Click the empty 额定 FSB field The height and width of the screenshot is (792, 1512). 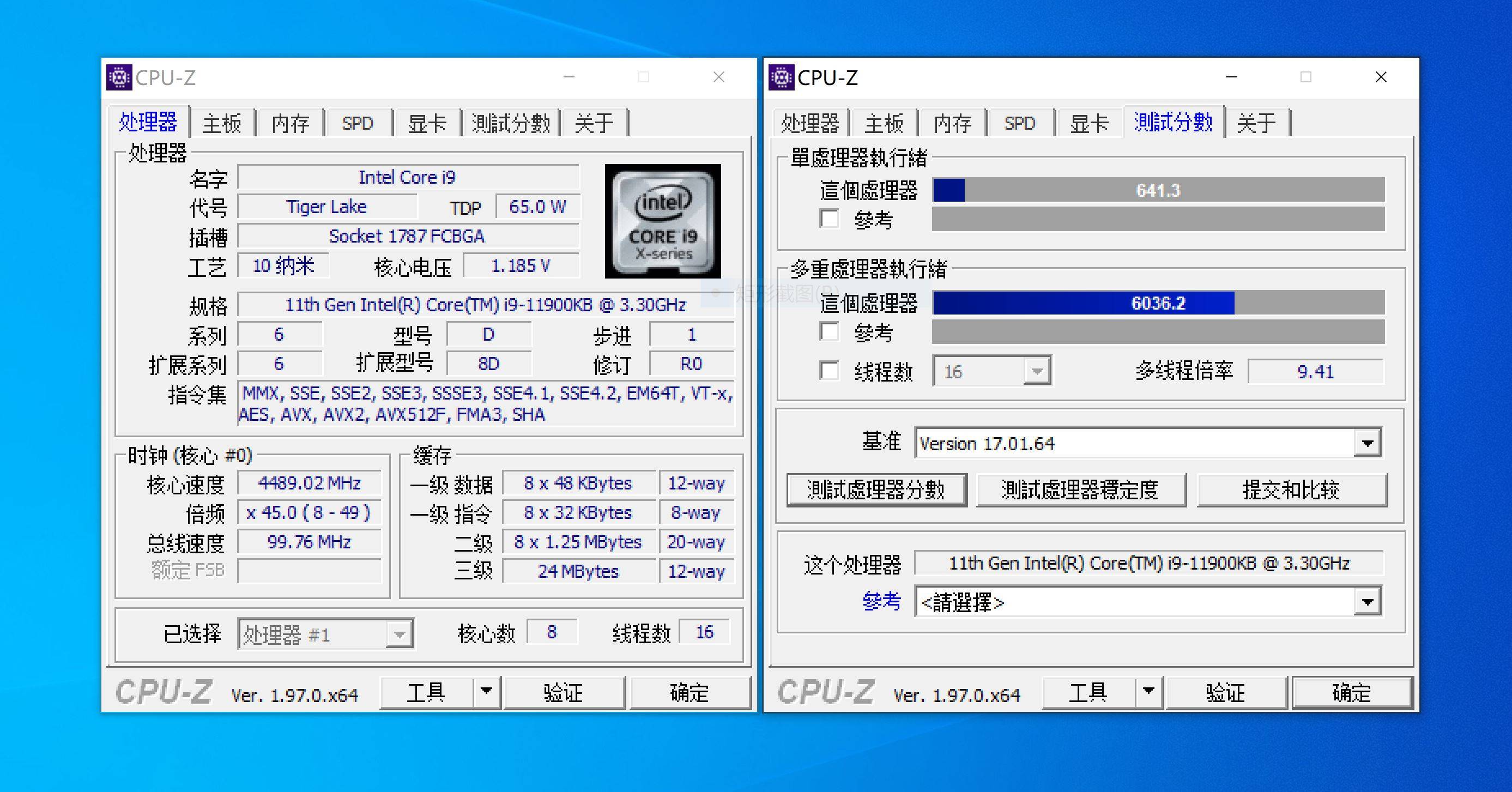[x=310, y=571]
